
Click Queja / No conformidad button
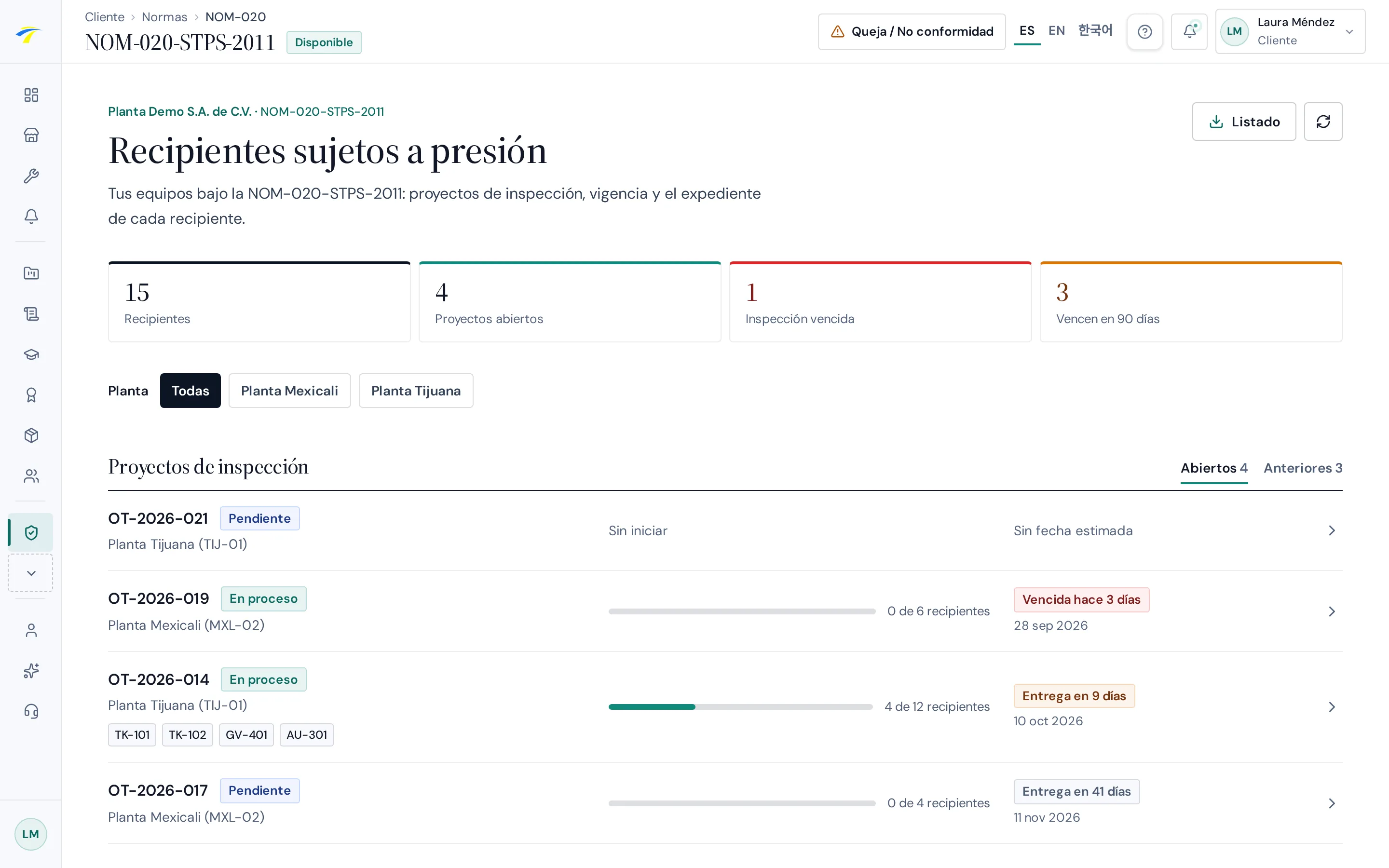pyautogui.click(x=912, y=31)
